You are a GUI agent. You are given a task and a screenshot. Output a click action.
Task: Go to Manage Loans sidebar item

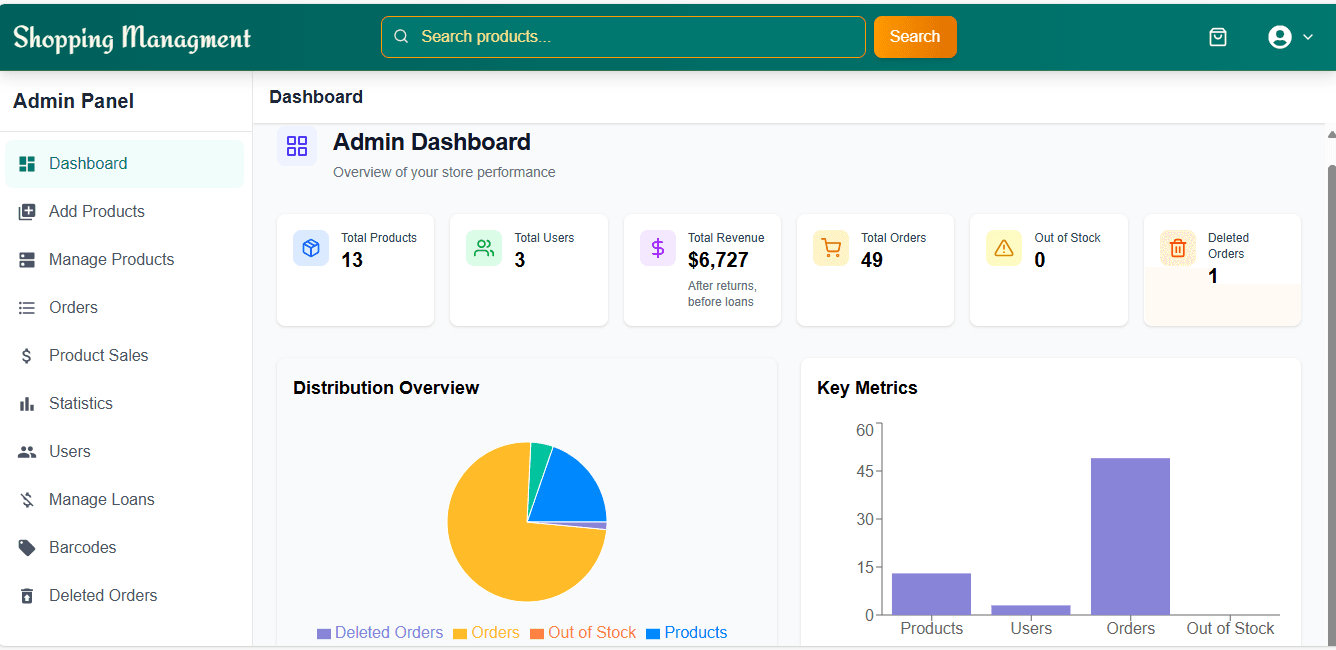[x=101, y=499]
